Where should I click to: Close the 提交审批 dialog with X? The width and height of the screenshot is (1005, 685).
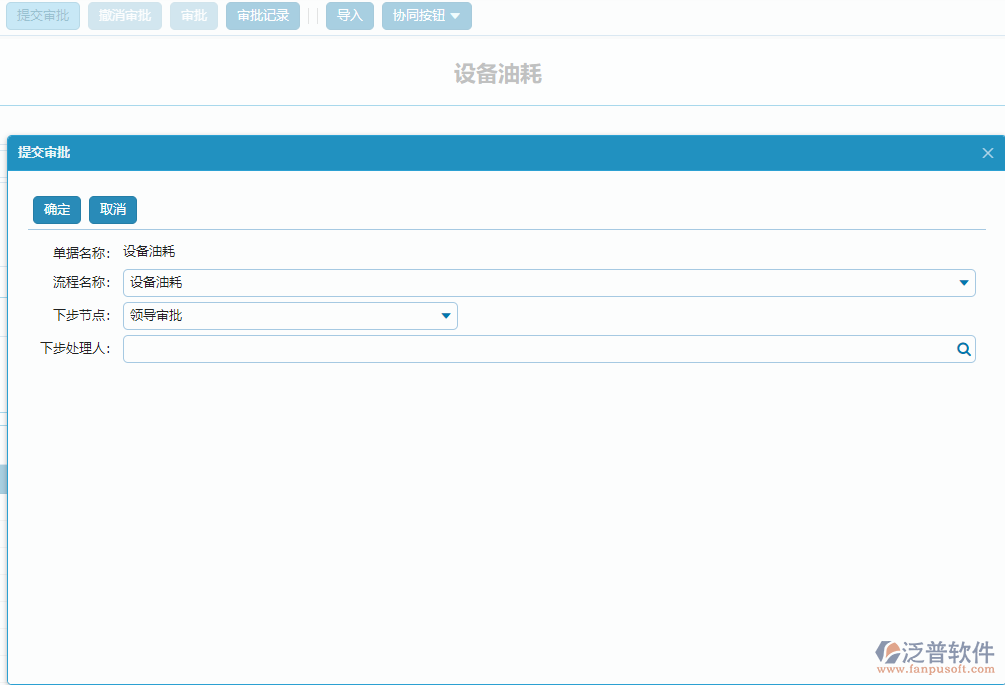tap(987, 153)
